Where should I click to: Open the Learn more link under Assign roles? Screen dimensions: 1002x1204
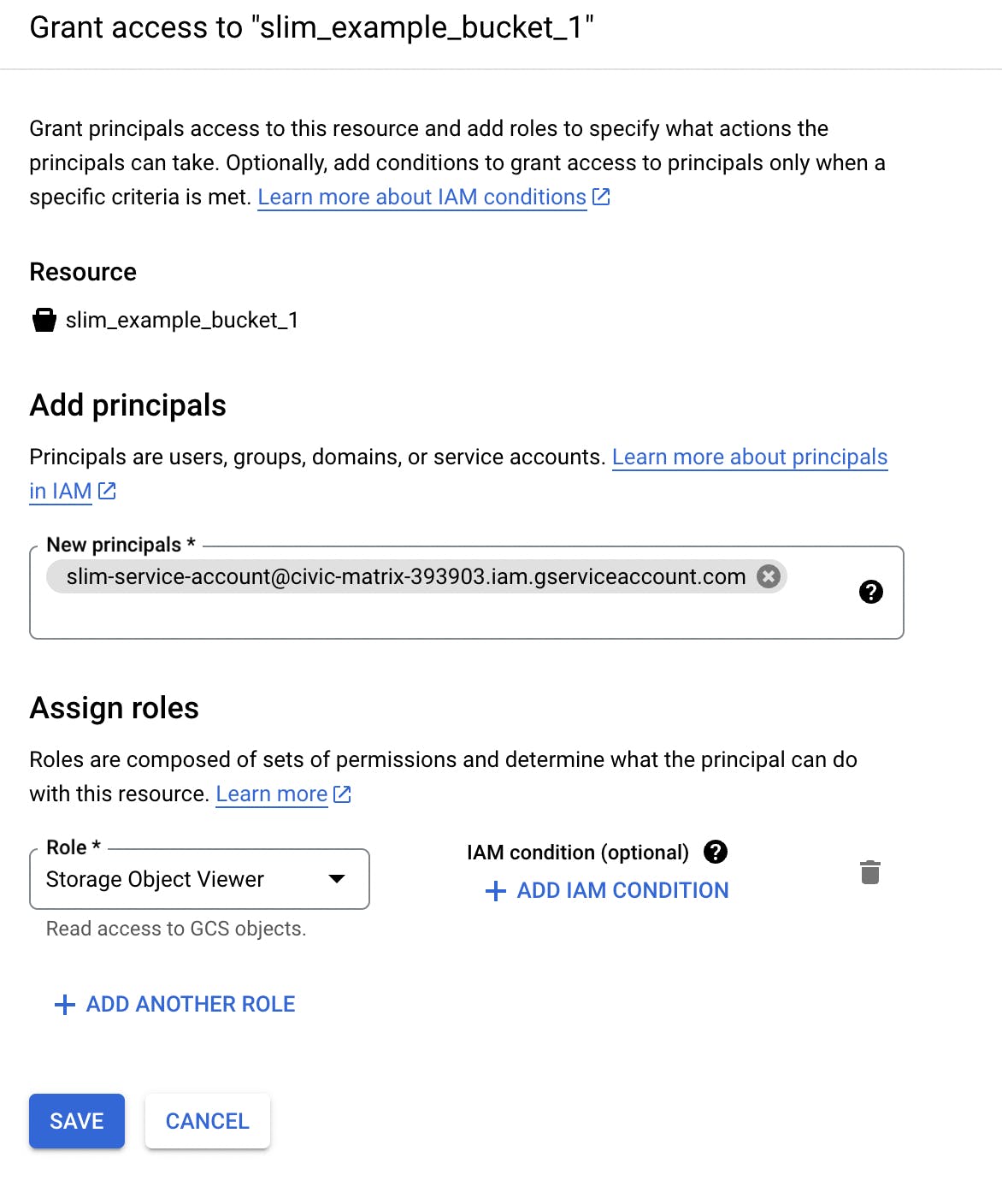pyautogui.click(x=271, y=794)
